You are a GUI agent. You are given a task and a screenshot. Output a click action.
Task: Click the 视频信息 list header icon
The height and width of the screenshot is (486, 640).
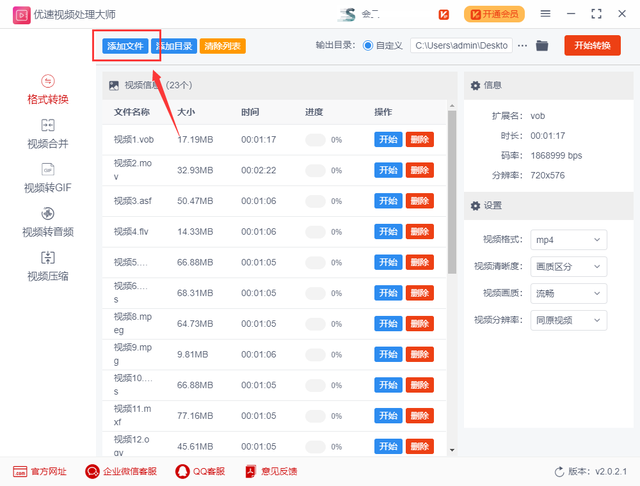click(114, 85)
